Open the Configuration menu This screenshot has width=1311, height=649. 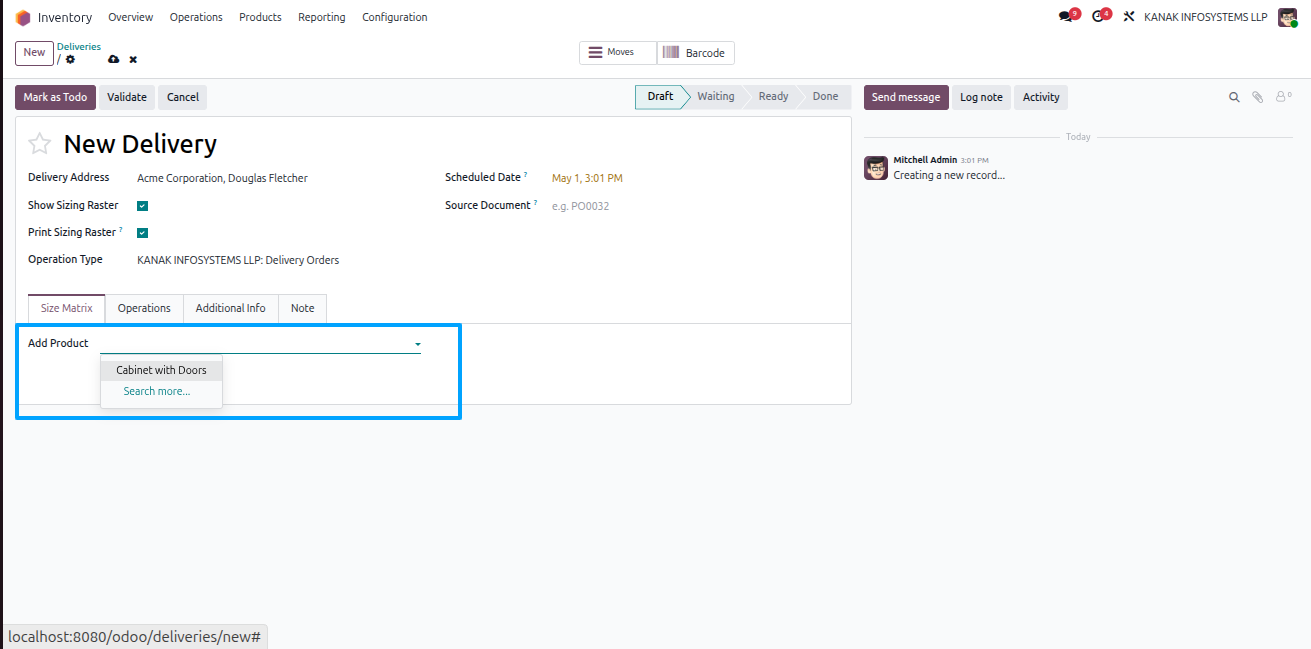394,17
